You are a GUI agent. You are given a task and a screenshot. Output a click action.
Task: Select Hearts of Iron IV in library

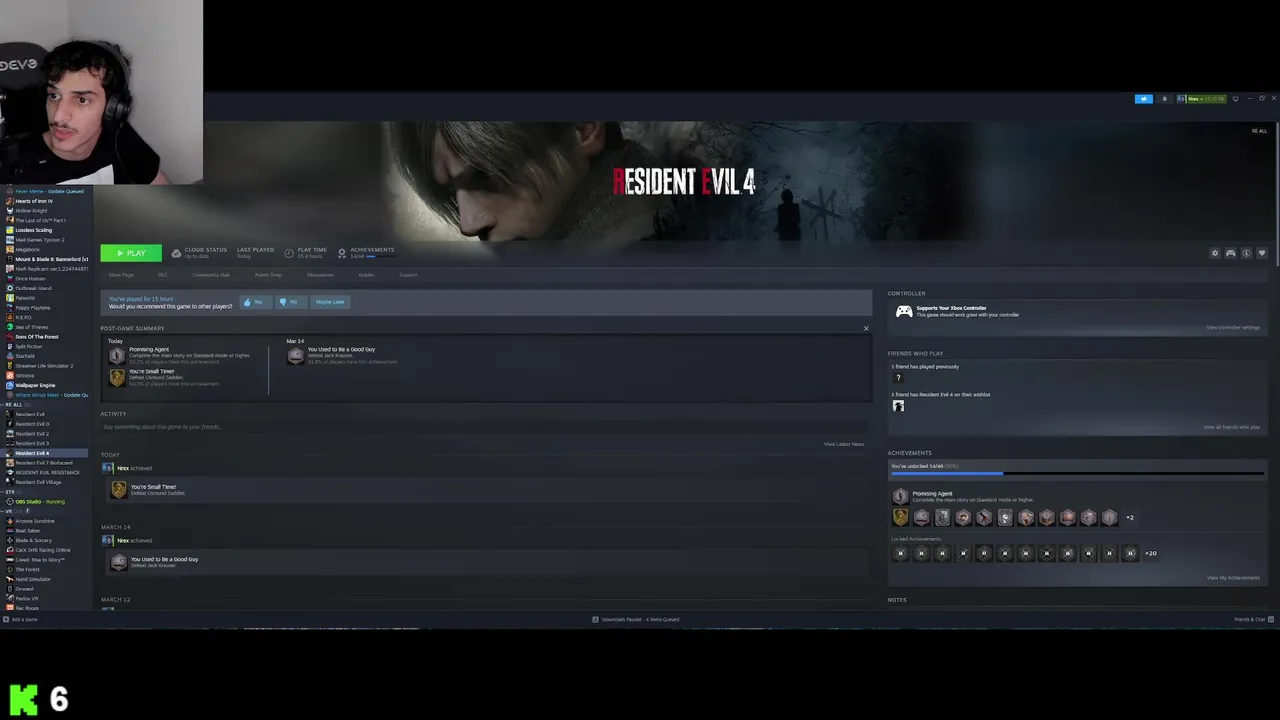click(34, 201)
